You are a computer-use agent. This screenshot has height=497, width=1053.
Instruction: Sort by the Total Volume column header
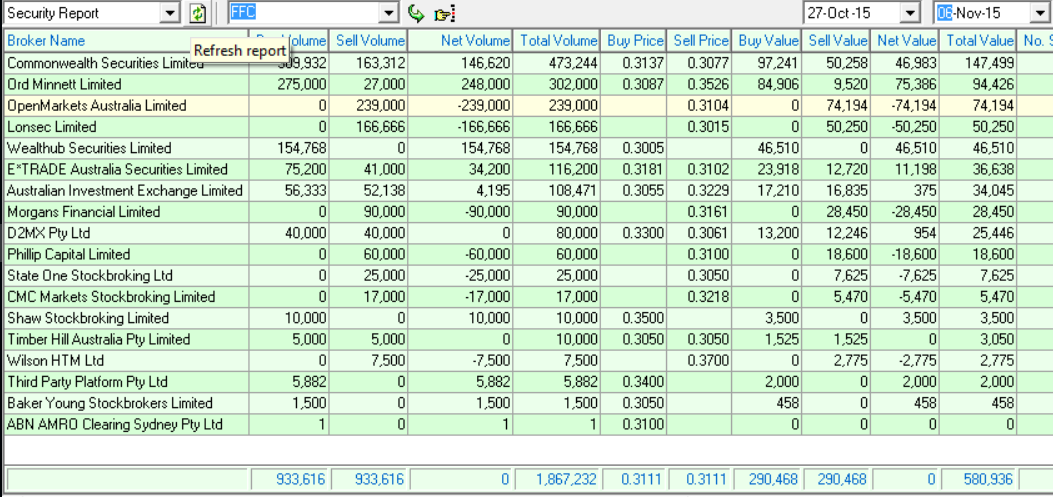(557, 41)
